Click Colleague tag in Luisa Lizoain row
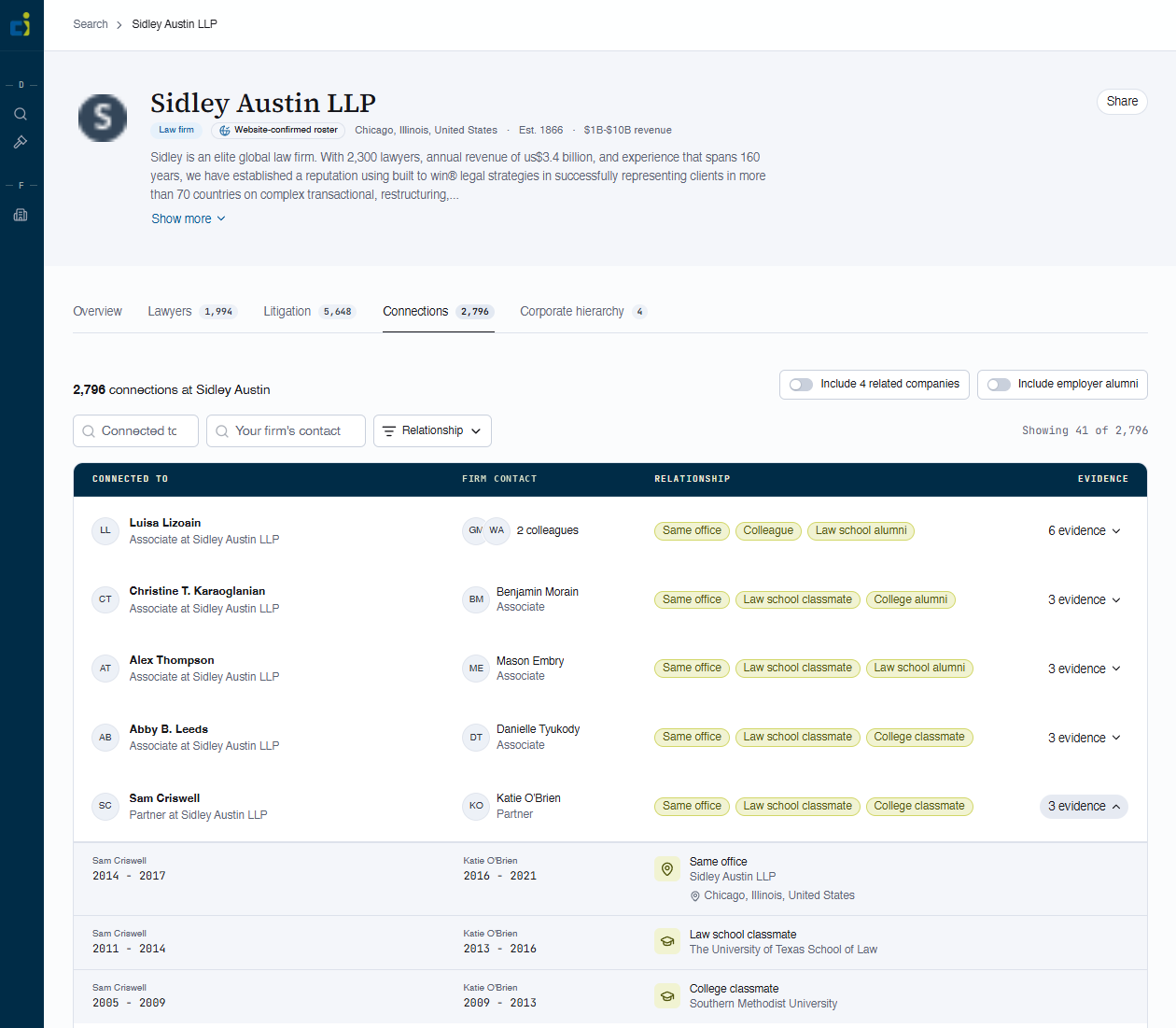The height and width of the screenshot is (1028, 1176). (768, 530)
